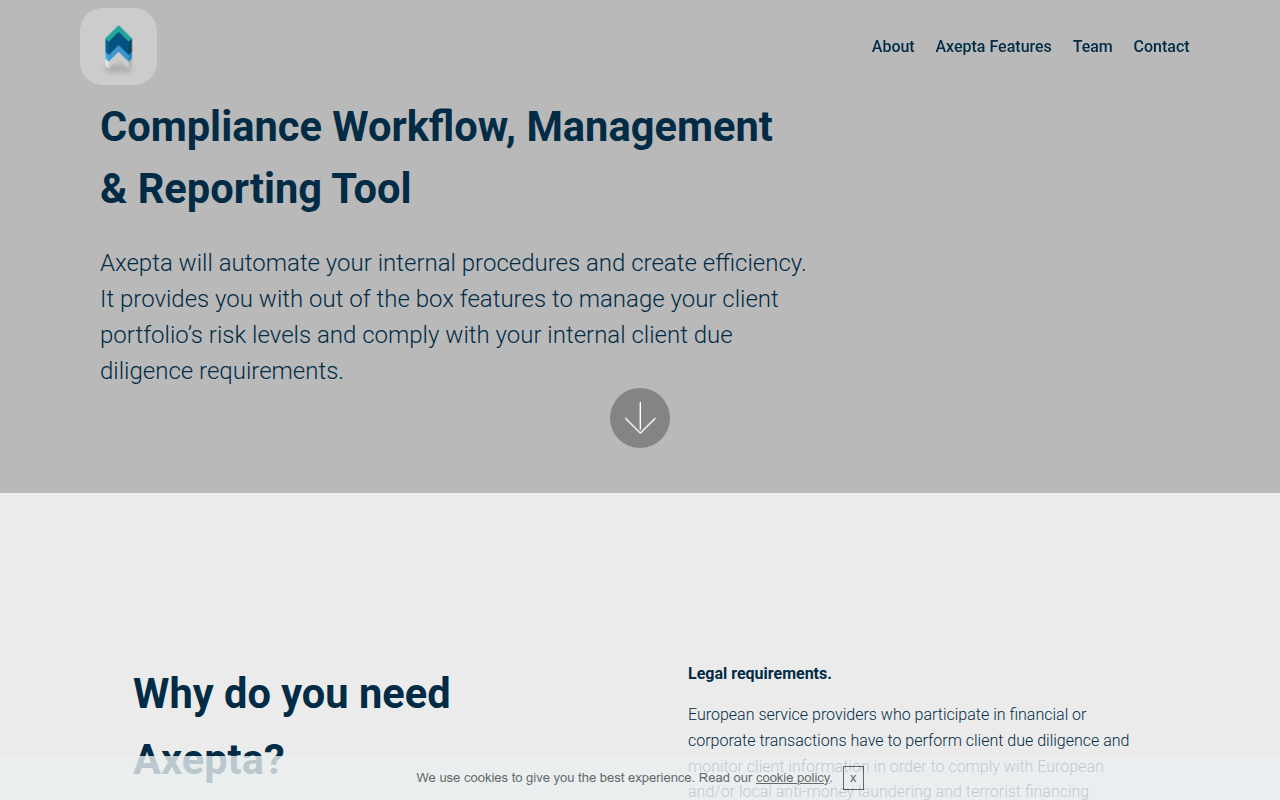Navigate to the Contact section
Image resolution: width=1280 pixels, height=800 pixels.
pos(1161,46)
